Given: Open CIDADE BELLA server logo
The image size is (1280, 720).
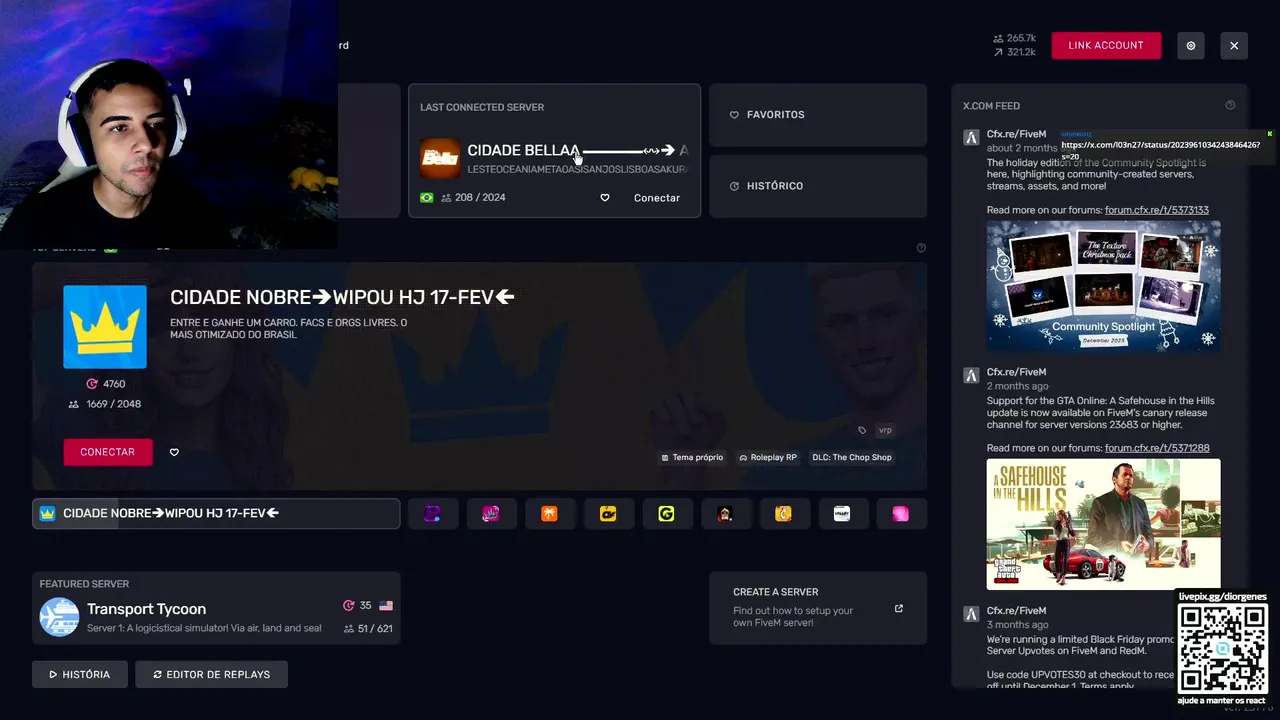Looking at the screenshot, I should click(439, 158).
